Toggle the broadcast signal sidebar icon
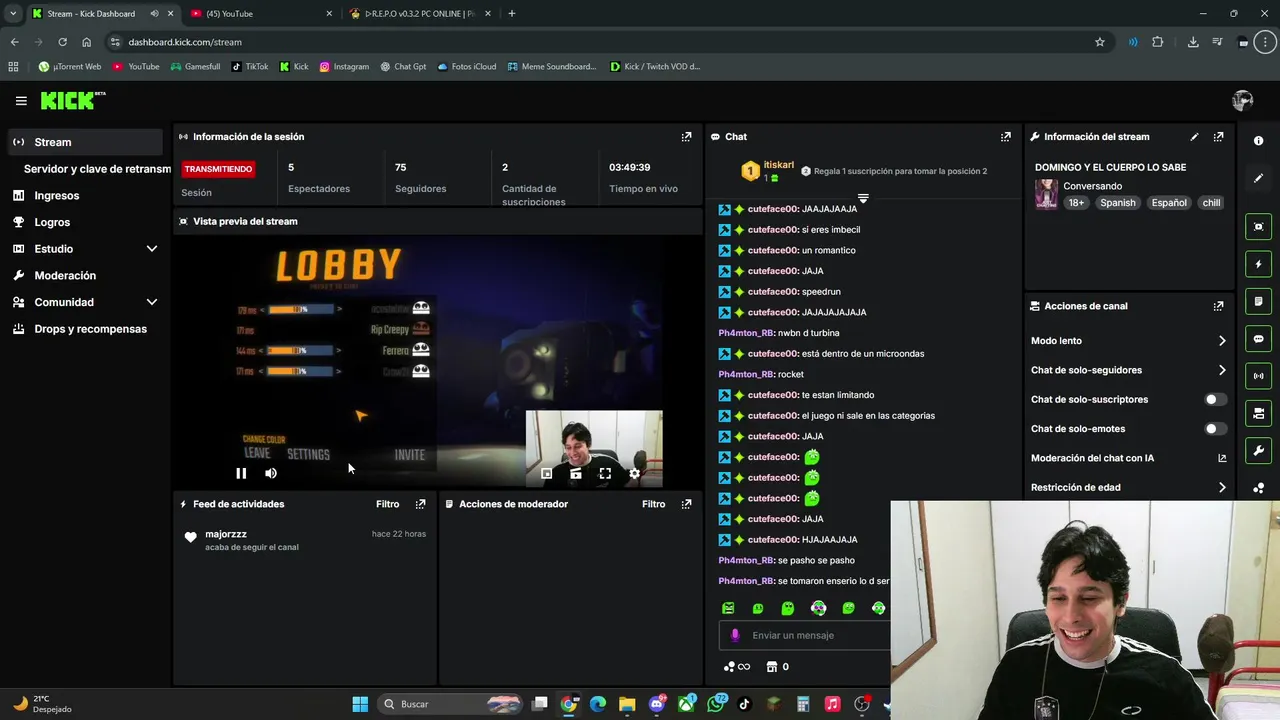Viewport: 1280px width, 720px height. click(1258, 376)
